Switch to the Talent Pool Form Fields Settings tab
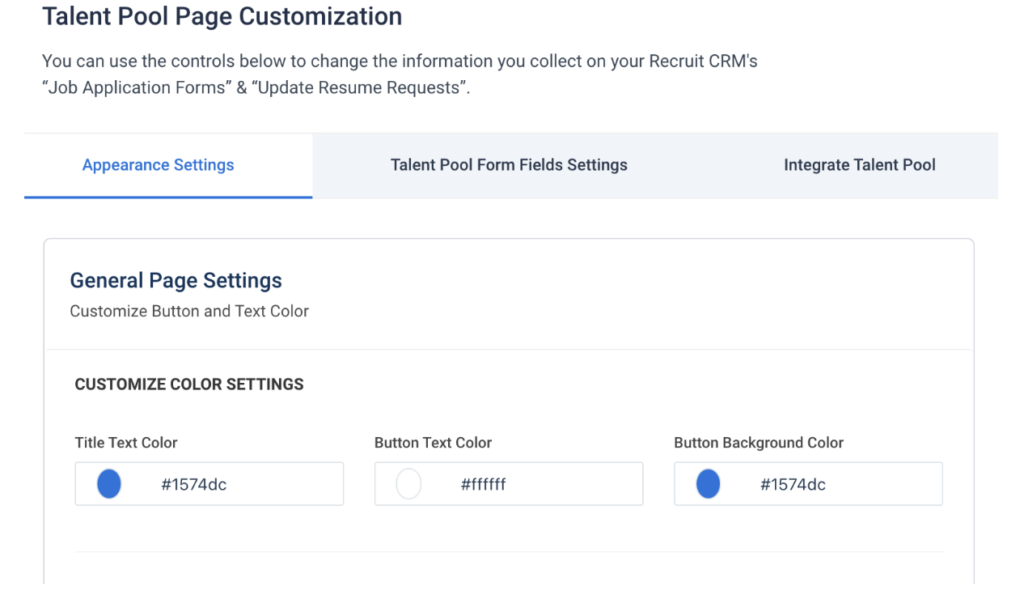 click(x=509, y=164)
